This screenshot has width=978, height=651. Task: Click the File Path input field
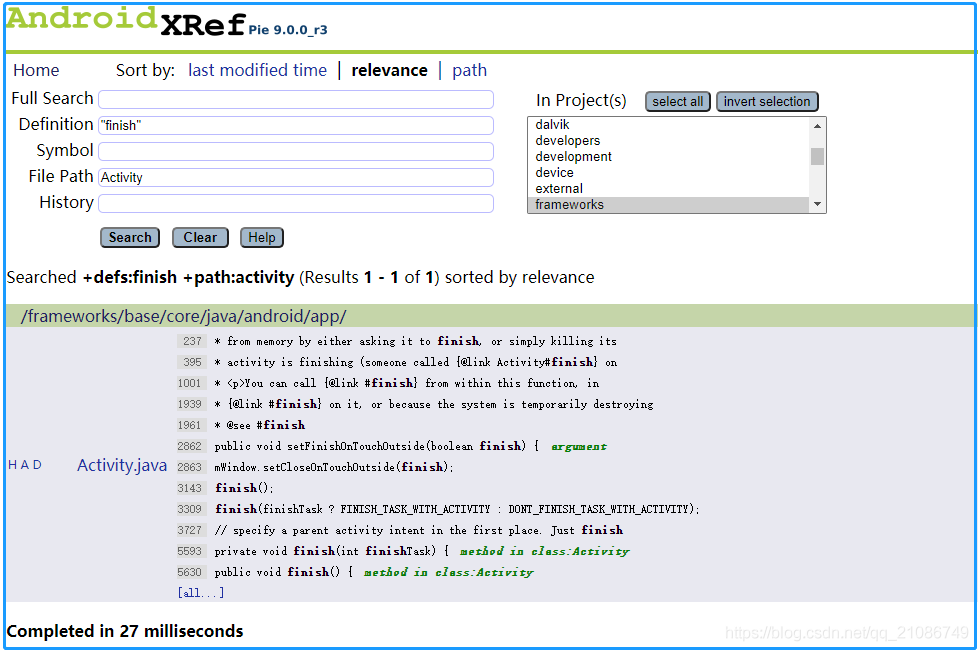click(x=296, y=177)
